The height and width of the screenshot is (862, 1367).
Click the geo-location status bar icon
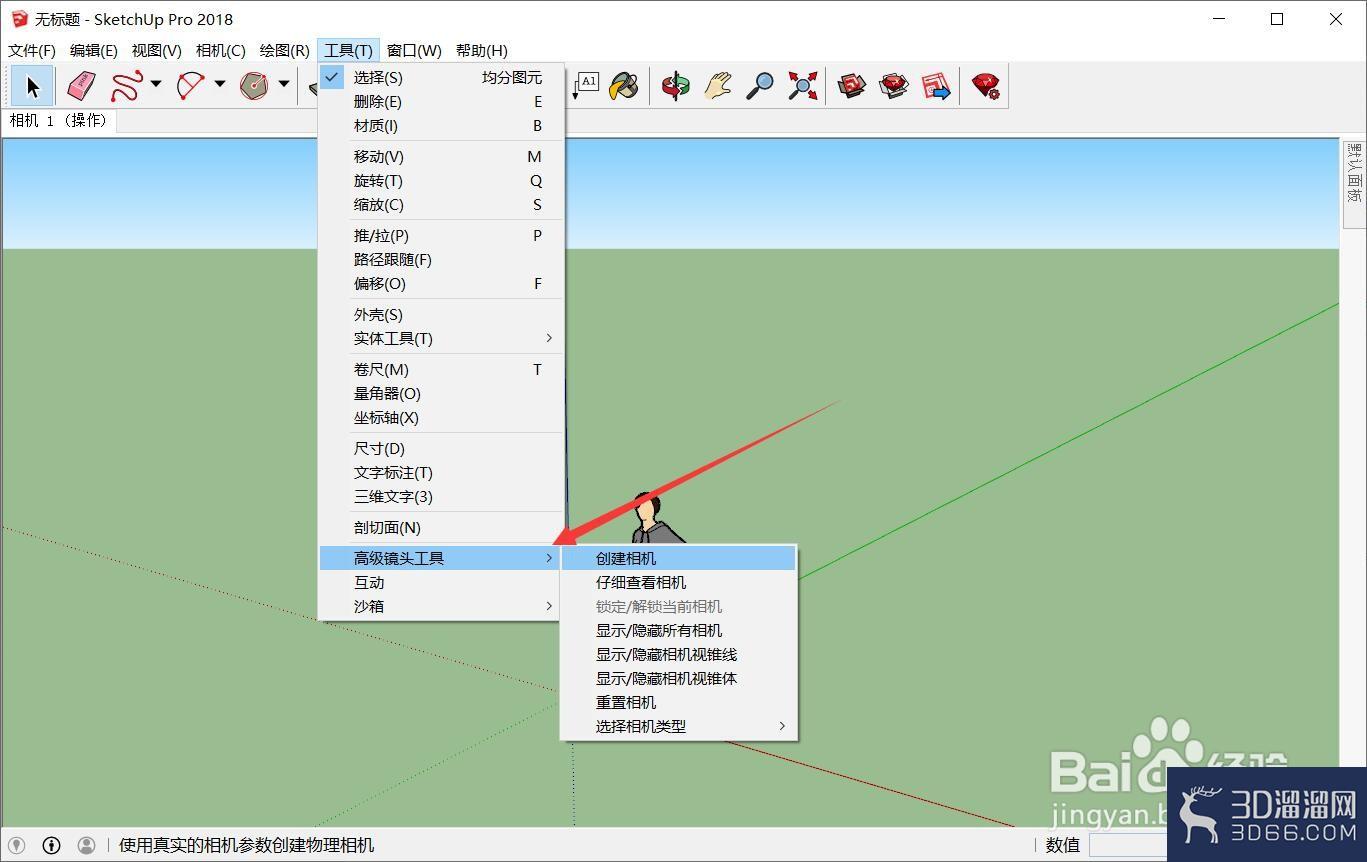point(16,845)
